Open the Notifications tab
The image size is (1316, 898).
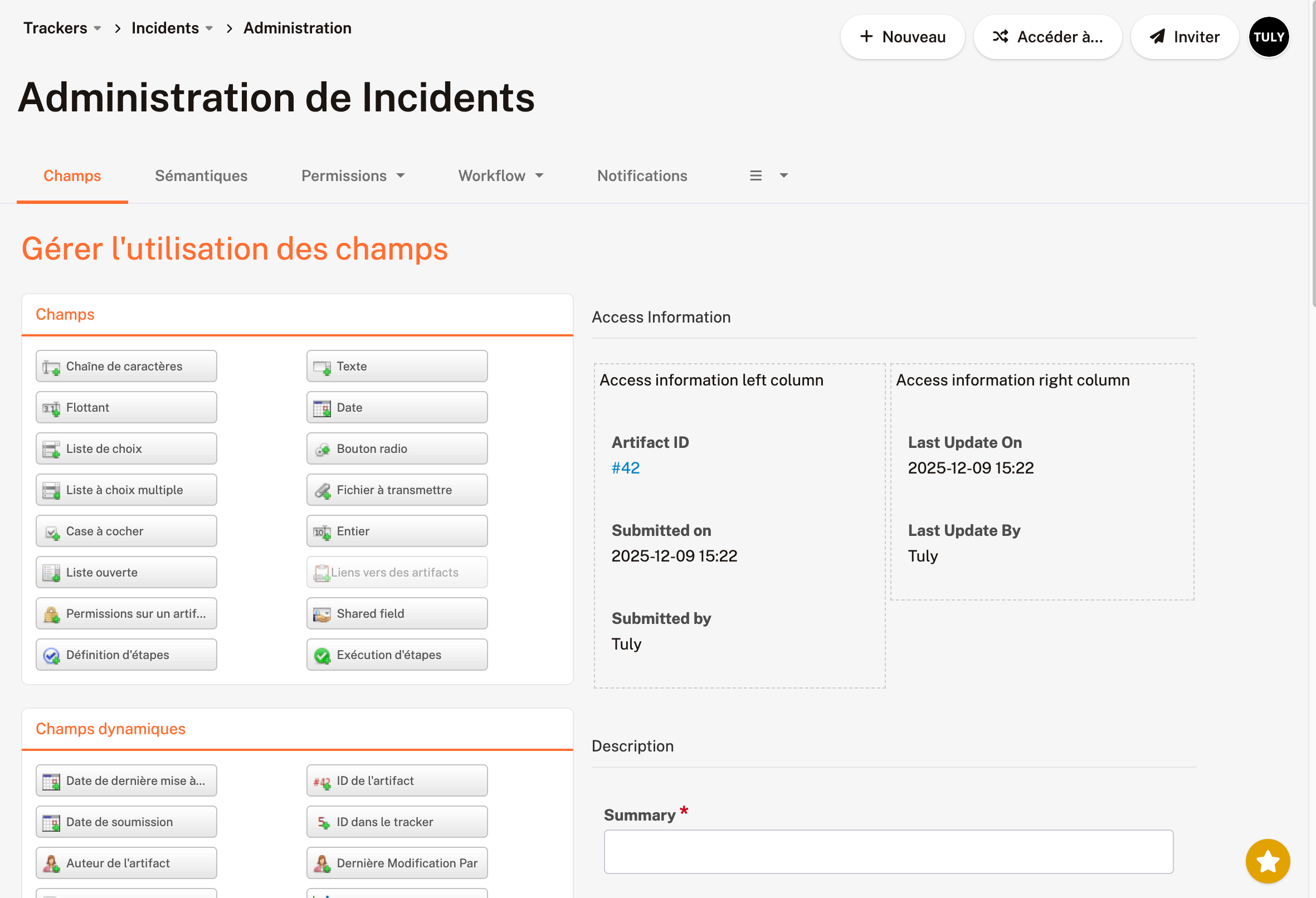click(x=642, y=176)
